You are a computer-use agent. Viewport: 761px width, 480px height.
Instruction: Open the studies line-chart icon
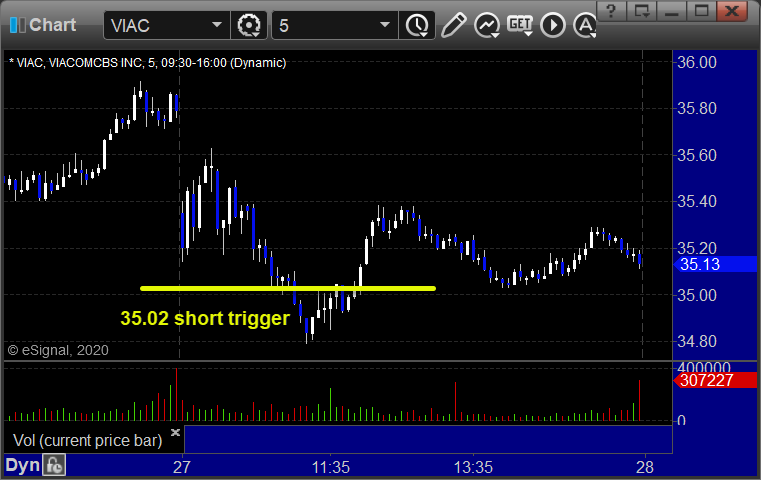pyautogui.click(x=487, y=25)
